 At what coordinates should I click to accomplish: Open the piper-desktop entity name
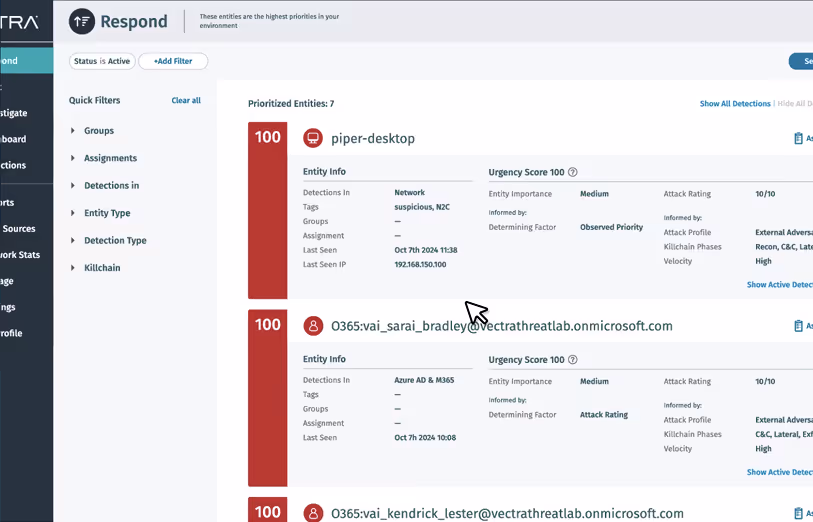(x=373, y=138)
